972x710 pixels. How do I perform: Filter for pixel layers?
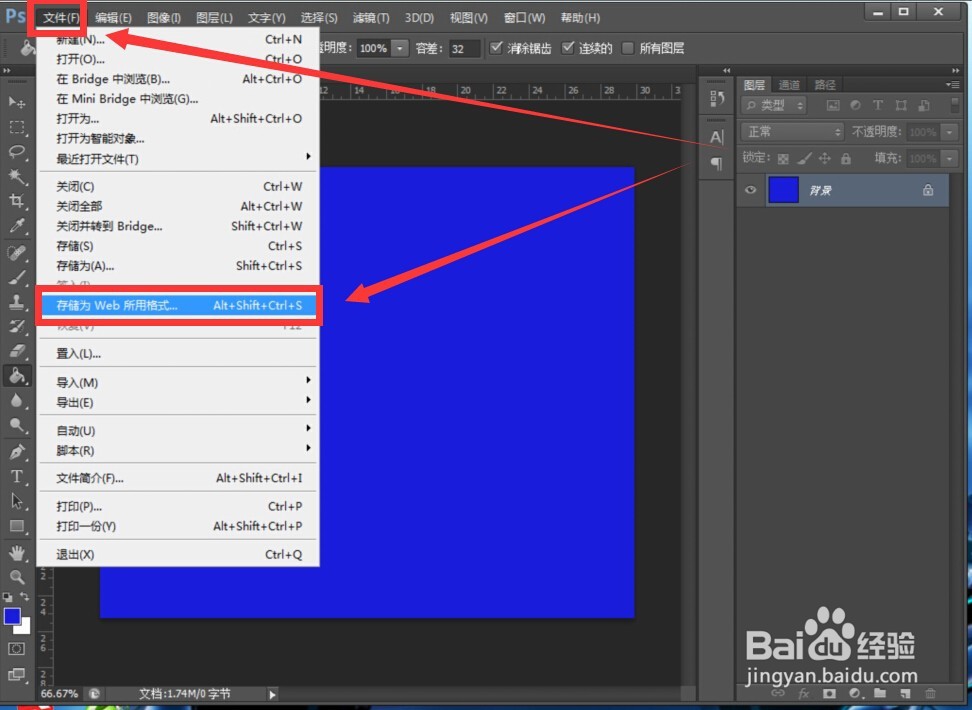coord(833,105)
